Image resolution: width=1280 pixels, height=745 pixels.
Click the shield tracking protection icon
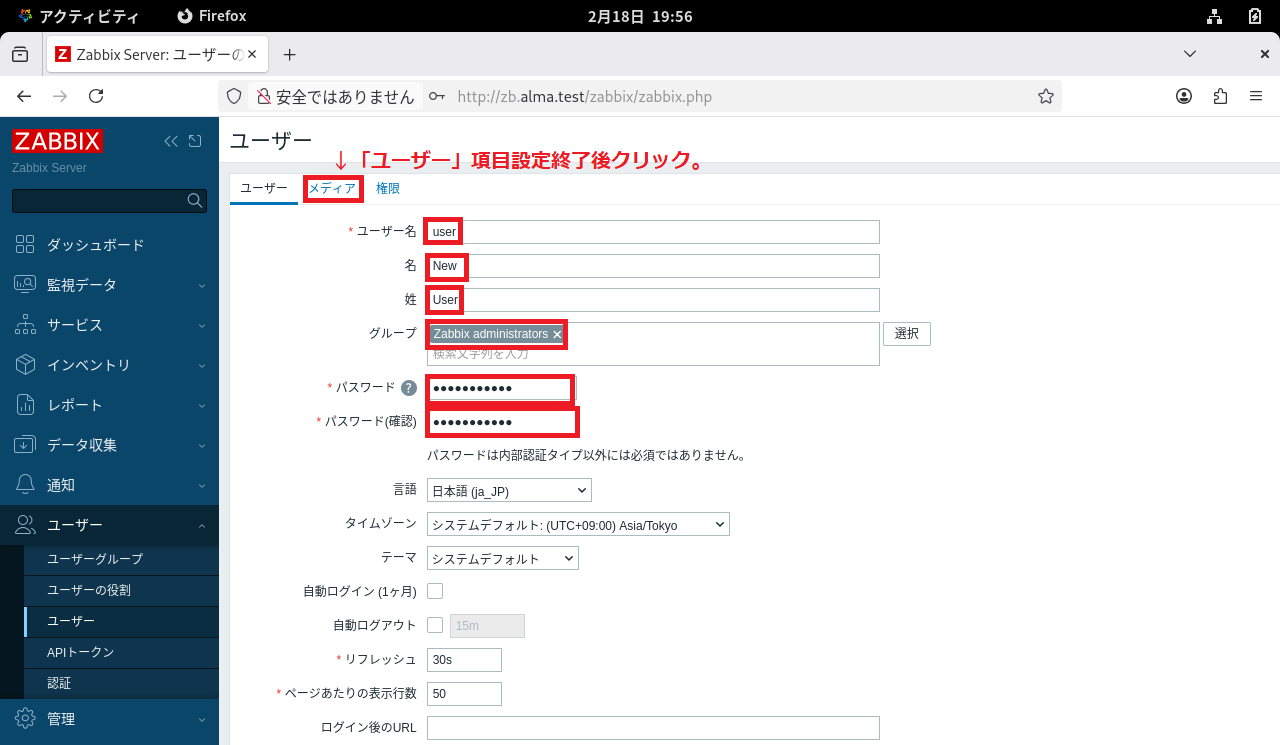click(234, 96)
